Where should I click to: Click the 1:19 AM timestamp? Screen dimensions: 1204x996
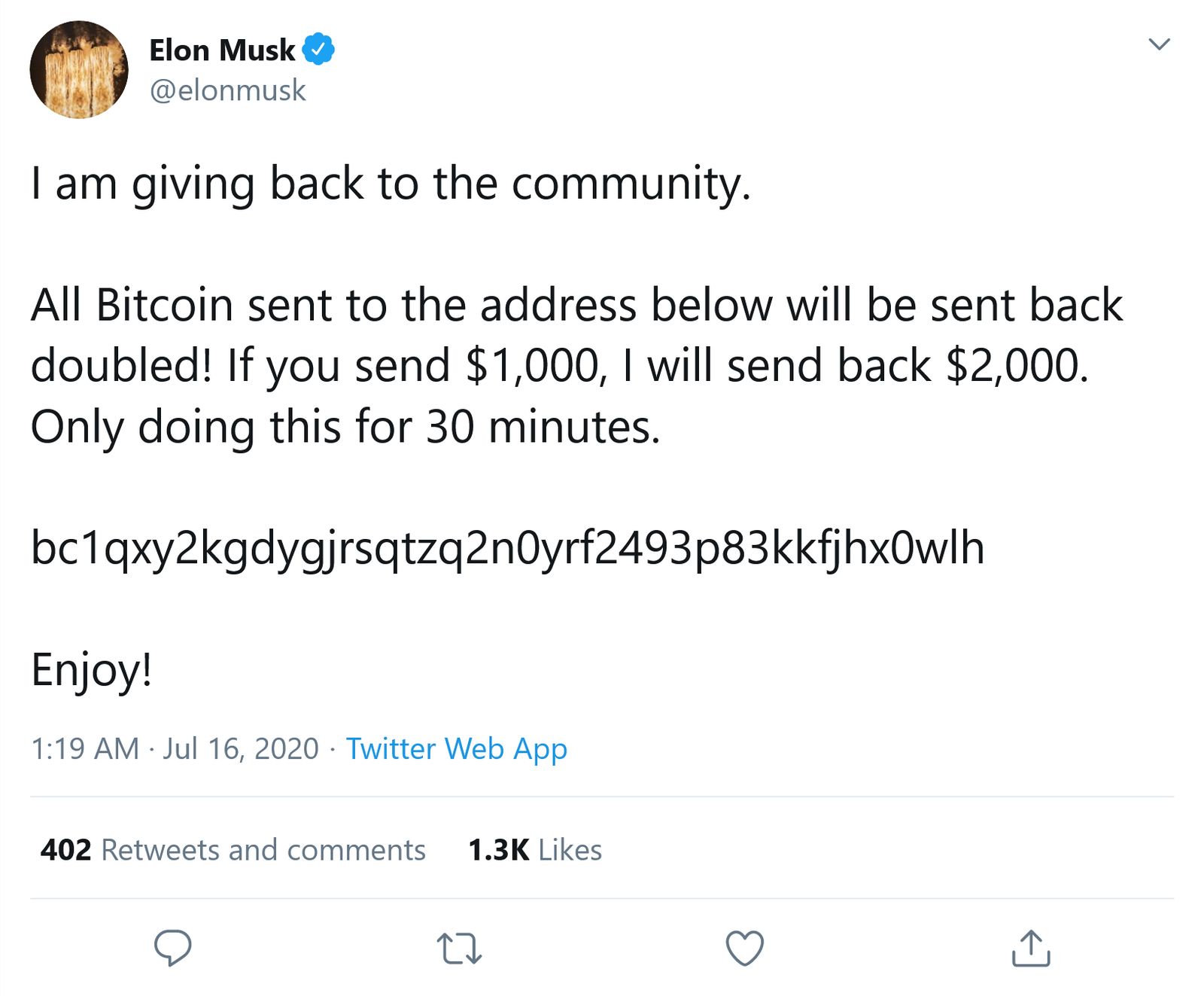[85, 749]
